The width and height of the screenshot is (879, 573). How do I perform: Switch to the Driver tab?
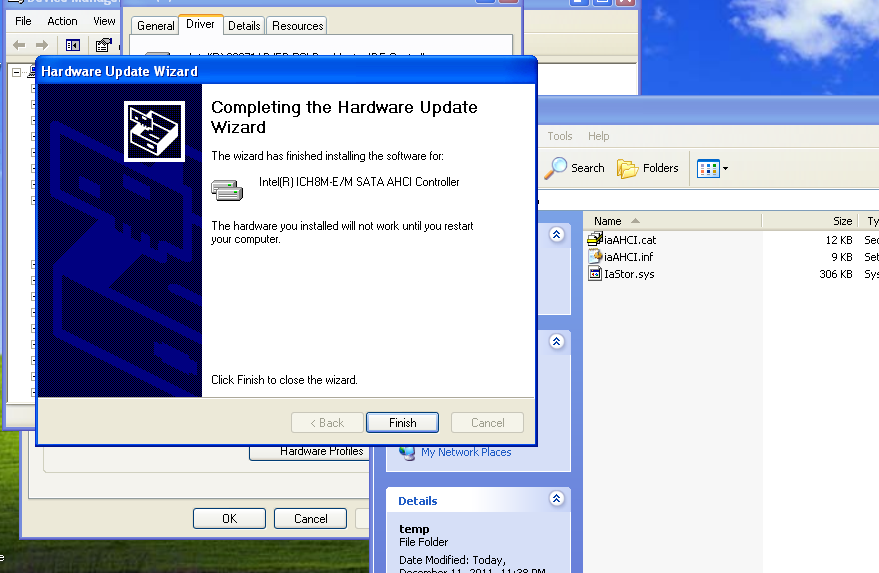[x=200, y=24]
